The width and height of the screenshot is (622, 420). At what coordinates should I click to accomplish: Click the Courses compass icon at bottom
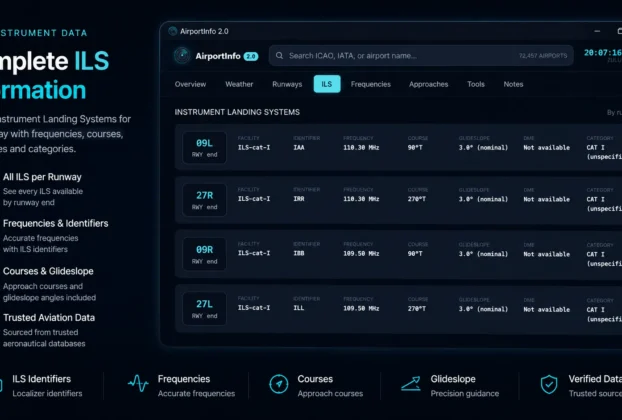pos(279,384)
